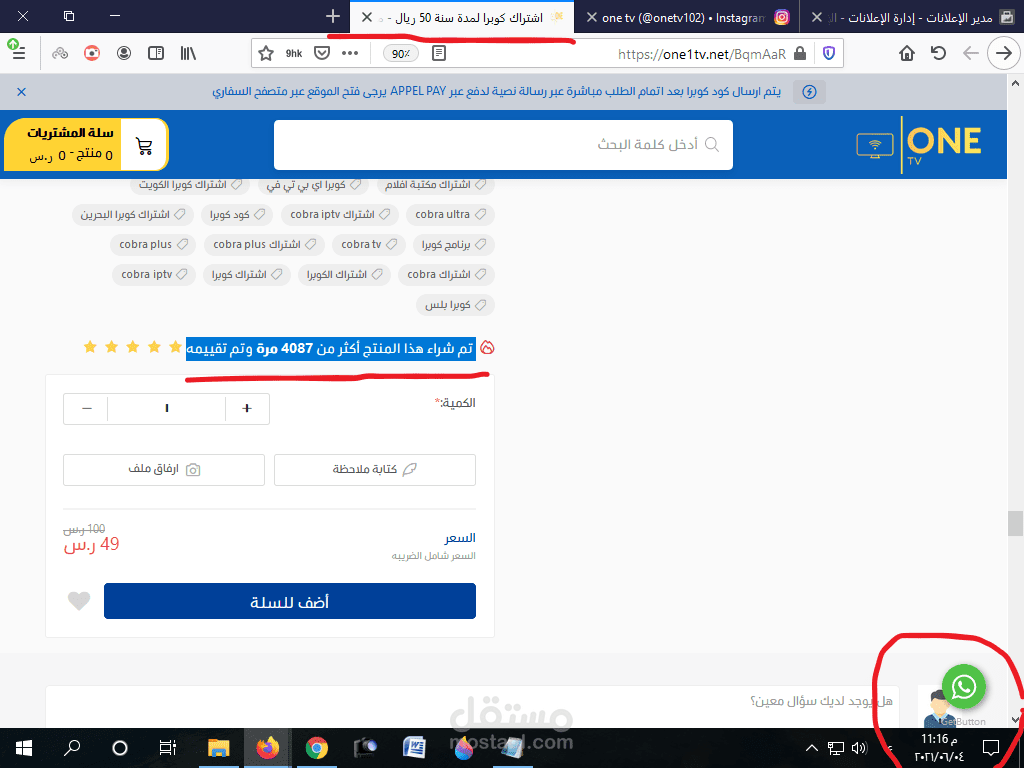Click the اشتراك مكتبة افلام tag
This screenshot has height=768, width=1024.
click(x=435, y=185)
